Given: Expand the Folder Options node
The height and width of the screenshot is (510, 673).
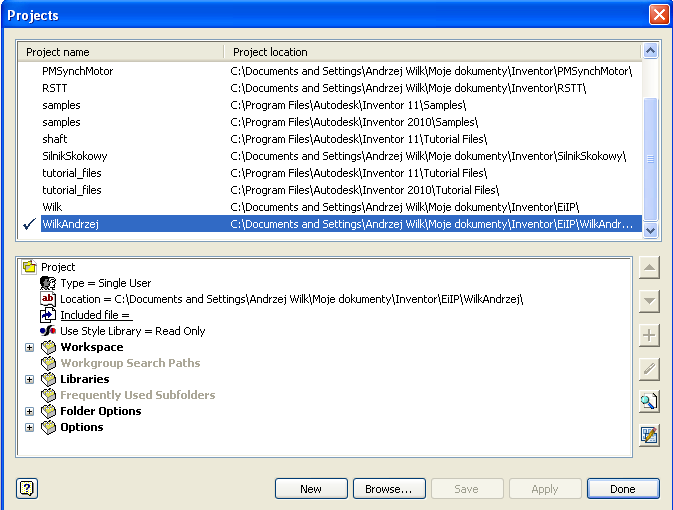Looking at the screenshot, I should coord(29,411).
